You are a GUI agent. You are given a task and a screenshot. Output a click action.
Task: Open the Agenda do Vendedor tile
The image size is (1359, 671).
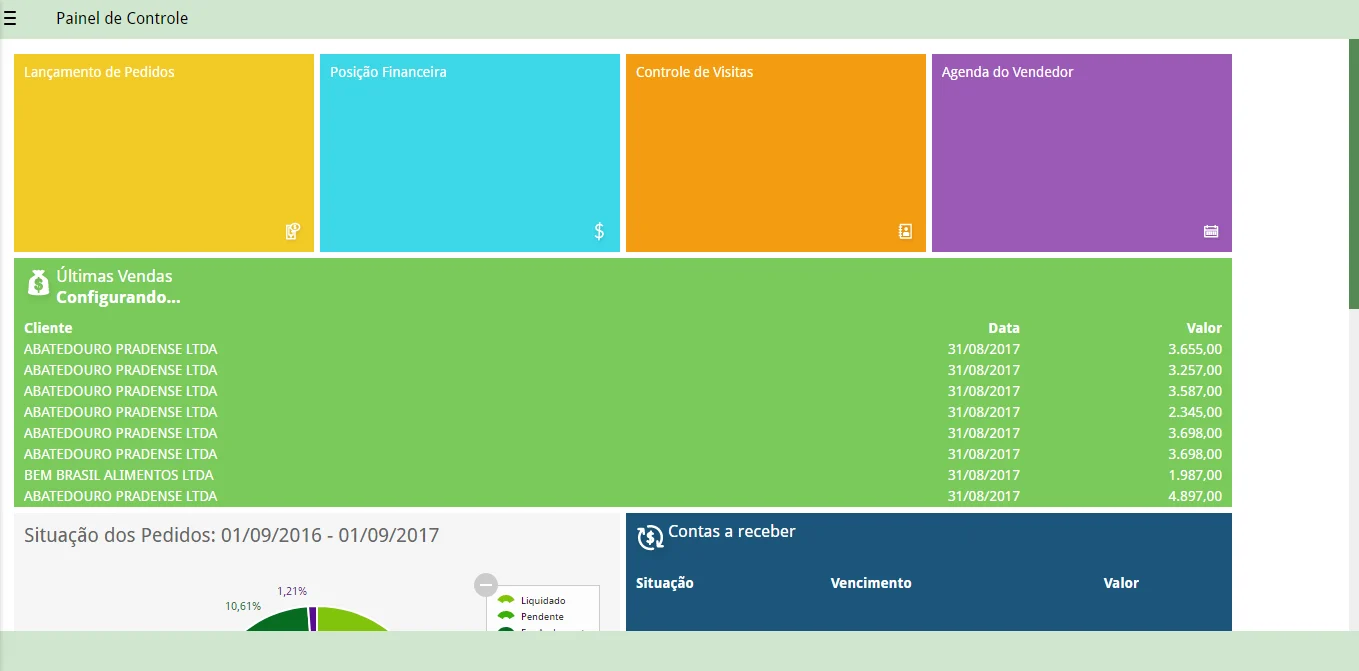tap(1082, 153)
